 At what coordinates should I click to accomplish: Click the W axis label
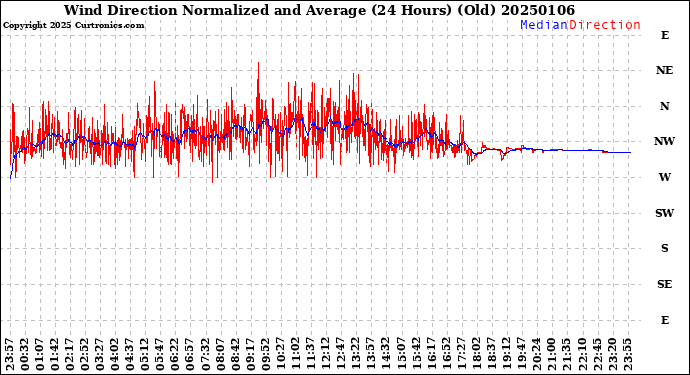[664, 177]
